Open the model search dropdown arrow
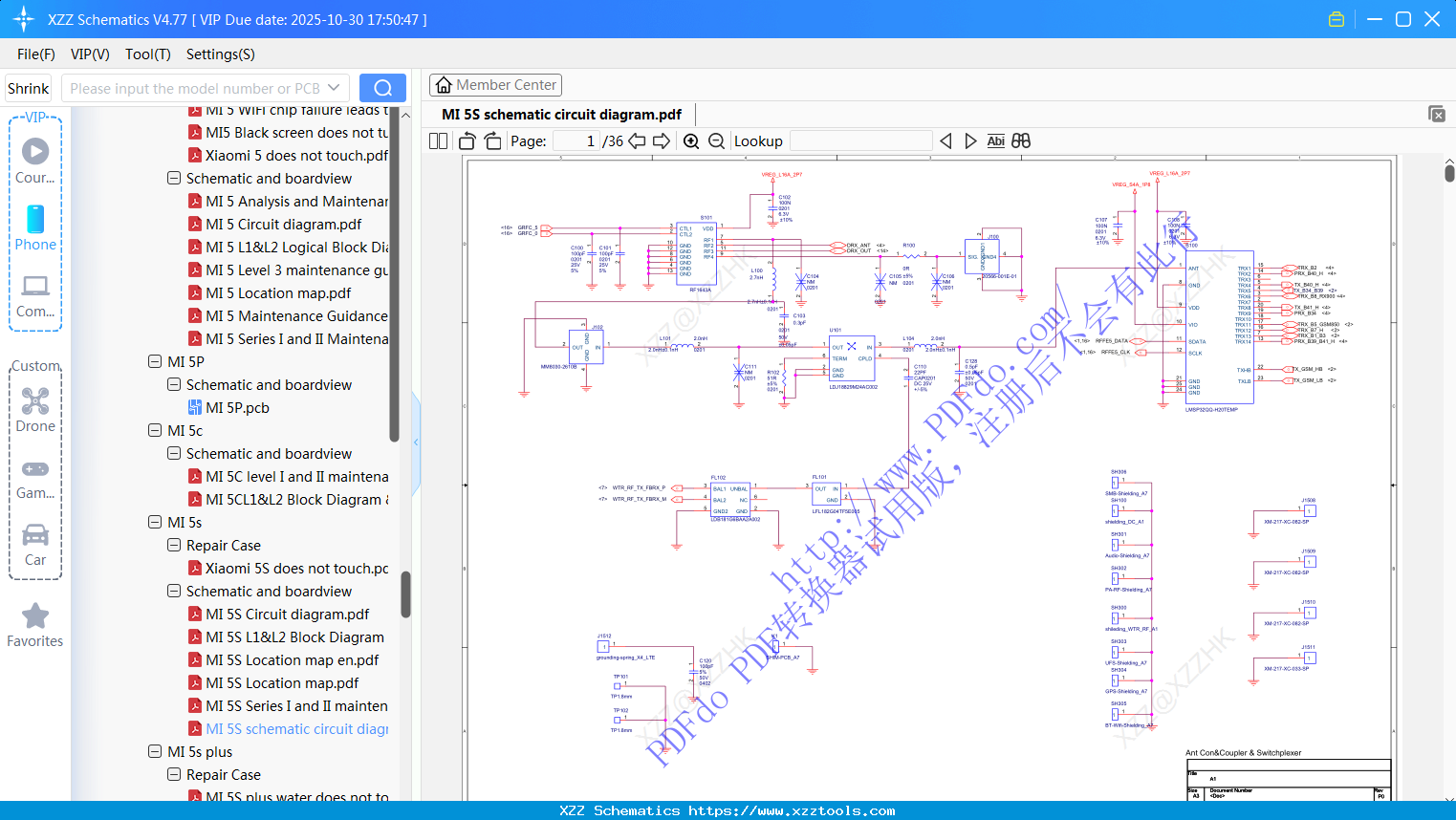This screenshot has width=1456, height=820. pyautogui.click(x=333, y=87)
